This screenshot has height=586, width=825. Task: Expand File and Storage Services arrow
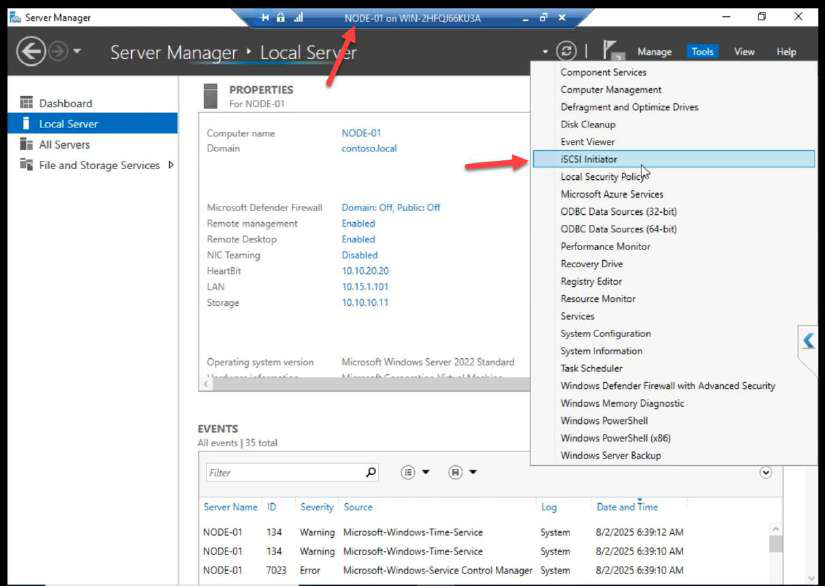point(170,165)
